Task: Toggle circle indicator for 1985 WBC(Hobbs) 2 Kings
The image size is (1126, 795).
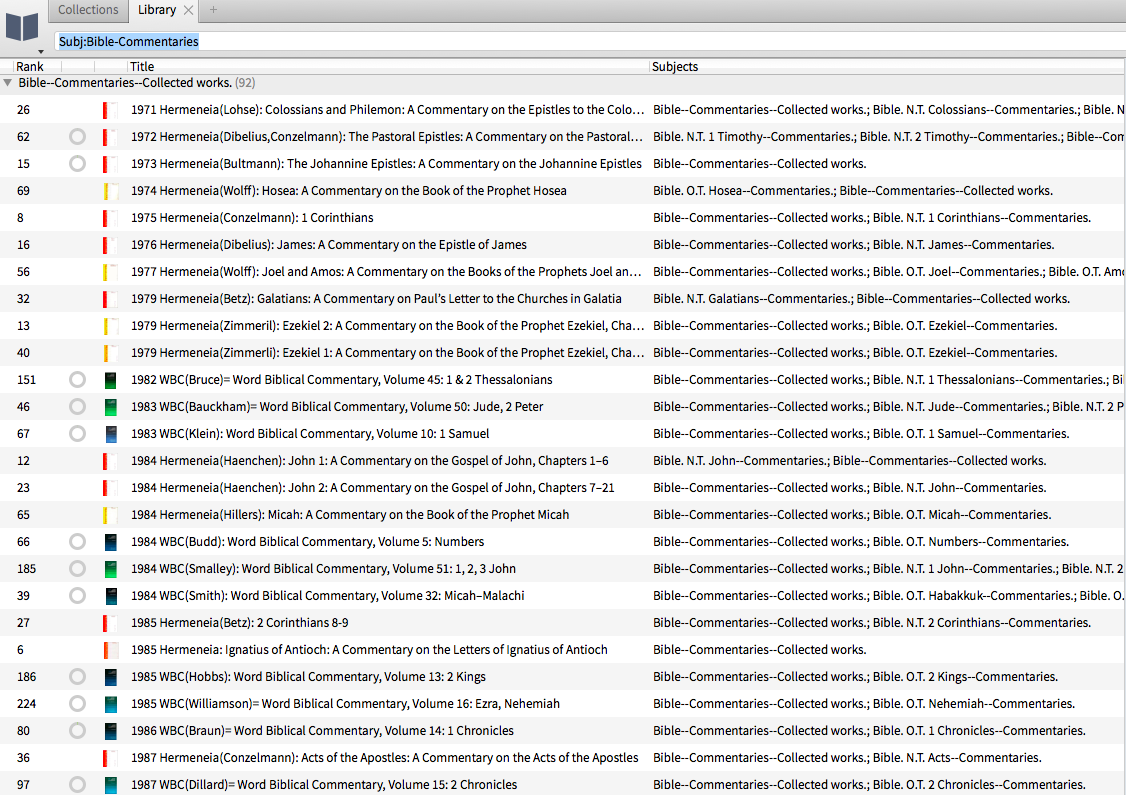Action: 78,677
